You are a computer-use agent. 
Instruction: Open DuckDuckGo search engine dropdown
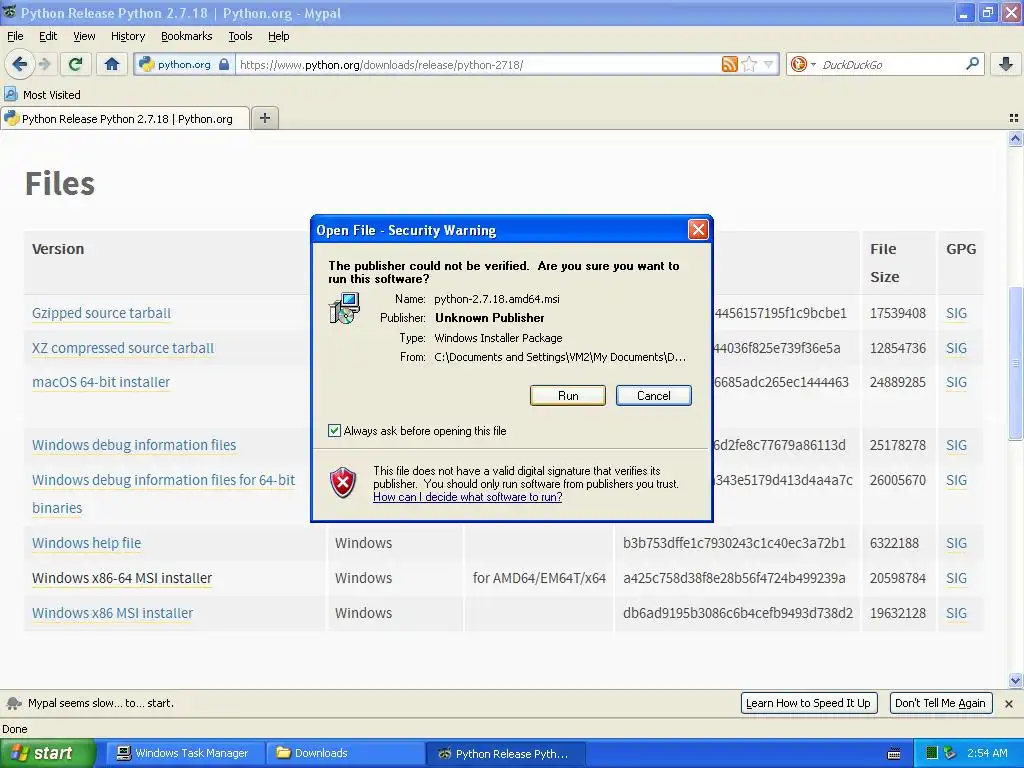(803, 64)
